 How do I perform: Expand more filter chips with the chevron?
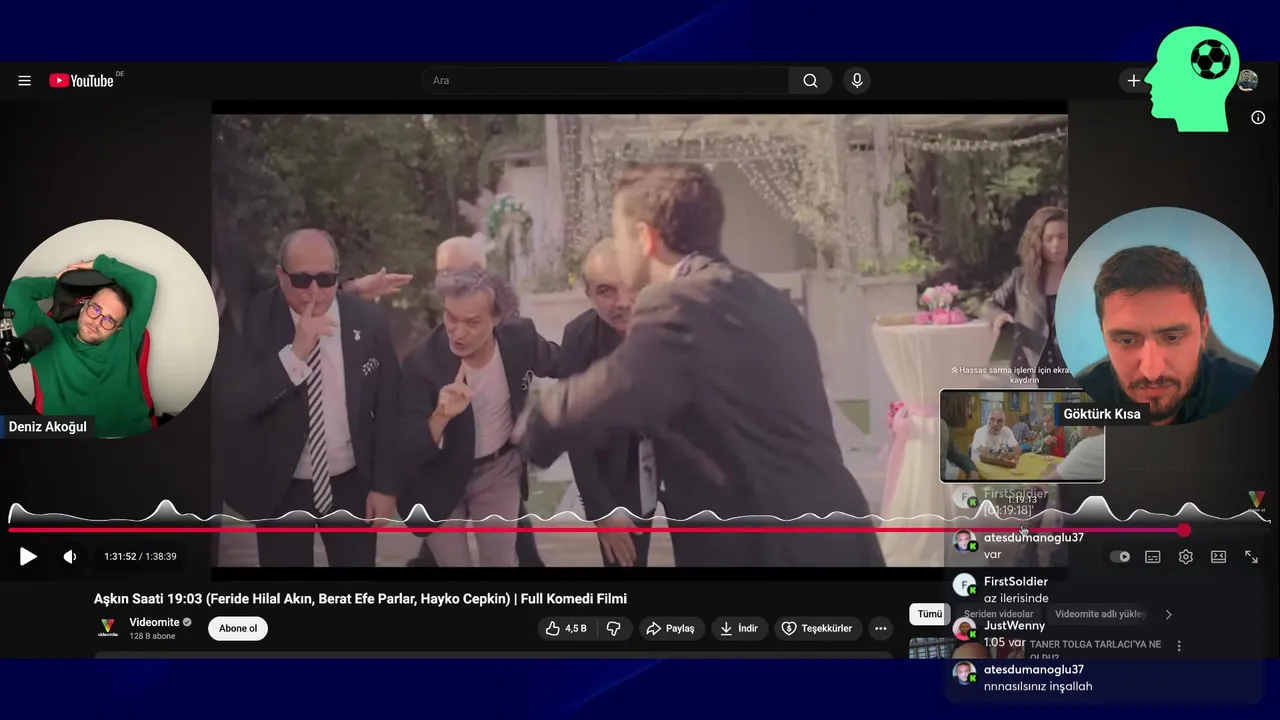(1168, 614)
